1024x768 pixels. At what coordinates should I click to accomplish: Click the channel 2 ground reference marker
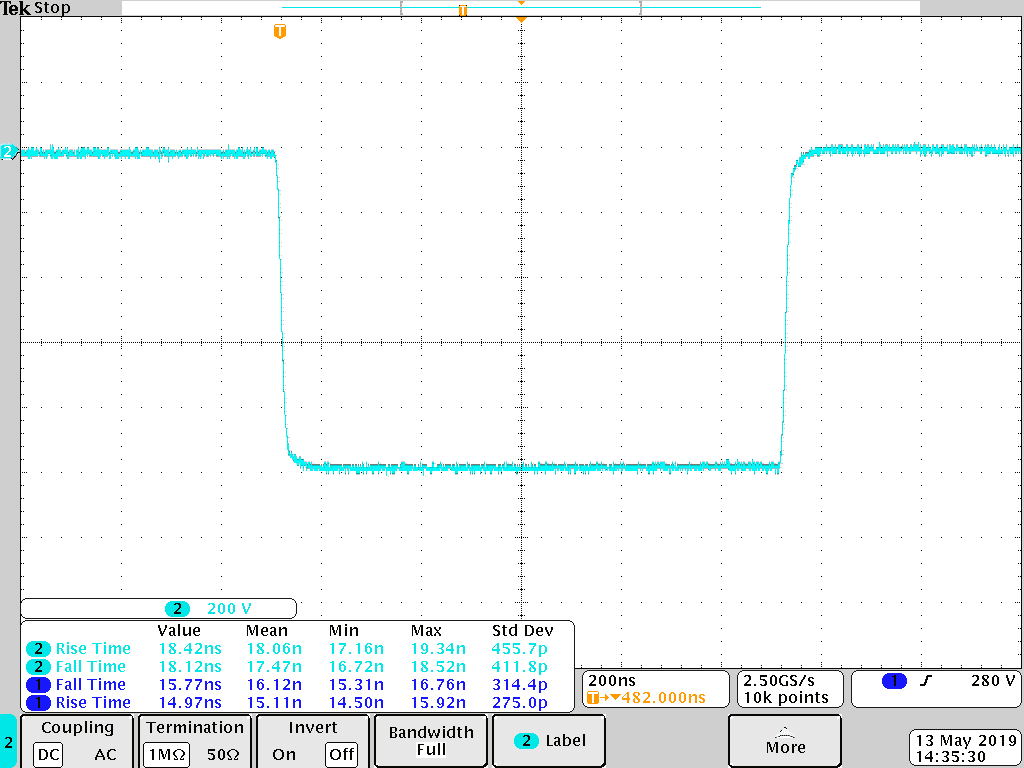(x=8, y=152)
